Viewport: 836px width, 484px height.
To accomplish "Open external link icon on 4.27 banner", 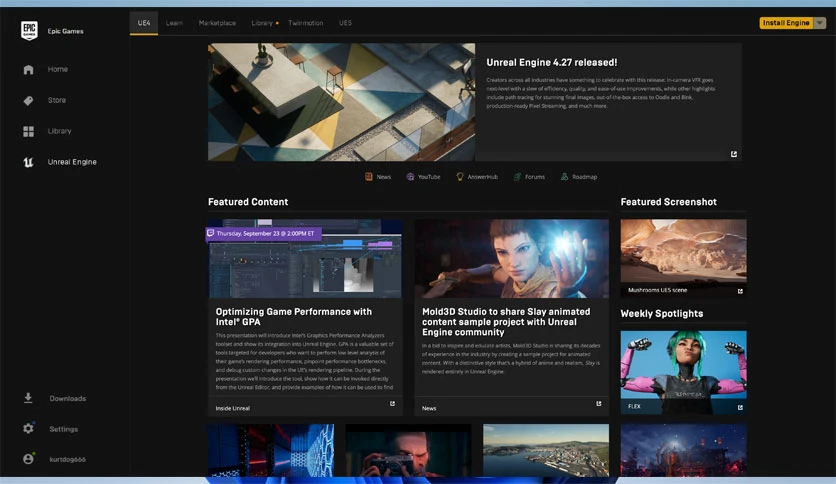I will (x=734, y=154).
